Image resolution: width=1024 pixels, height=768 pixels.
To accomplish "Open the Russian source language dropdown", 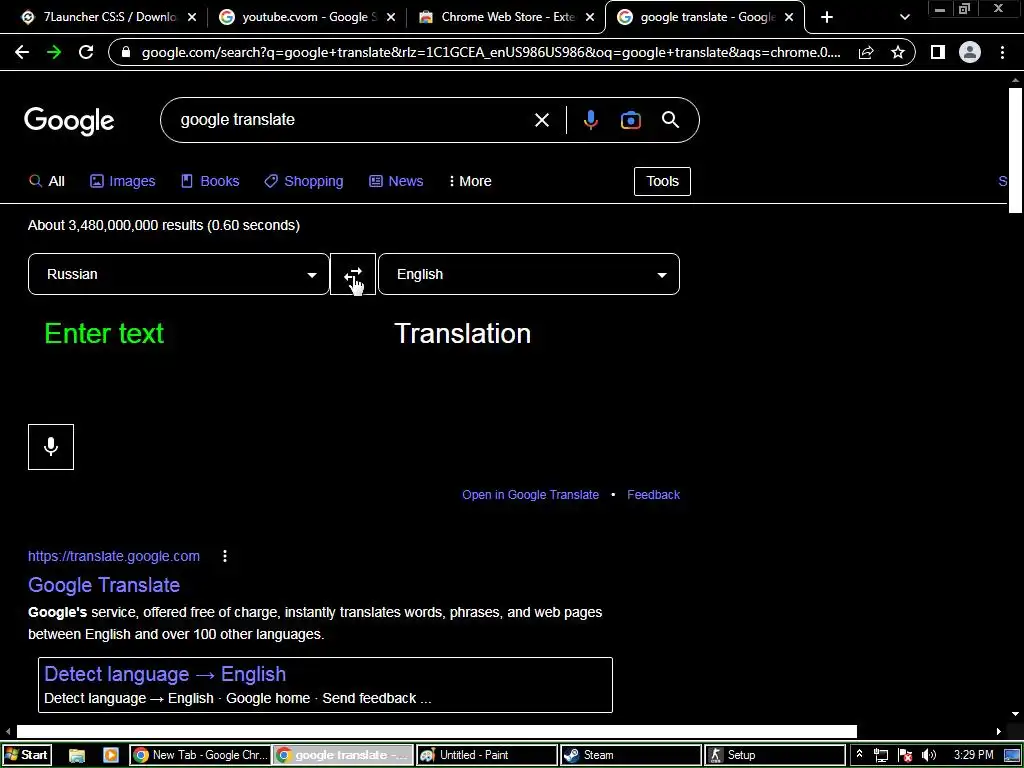I will (x=179, y=274).
